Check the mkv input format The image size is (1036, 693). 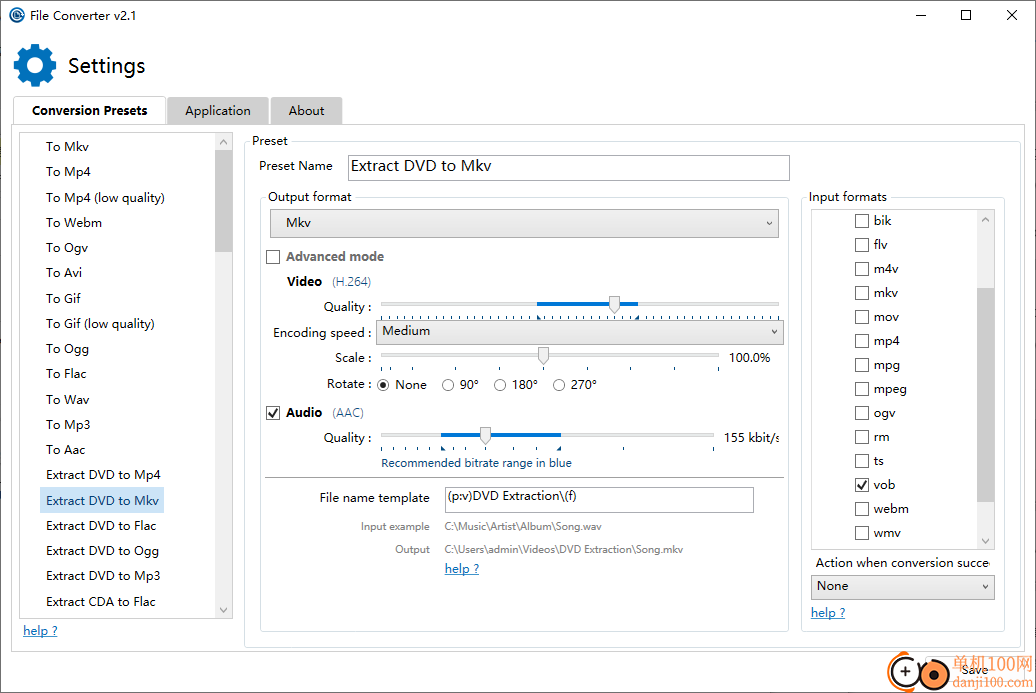pyautogui.click(x=862, y=293)
